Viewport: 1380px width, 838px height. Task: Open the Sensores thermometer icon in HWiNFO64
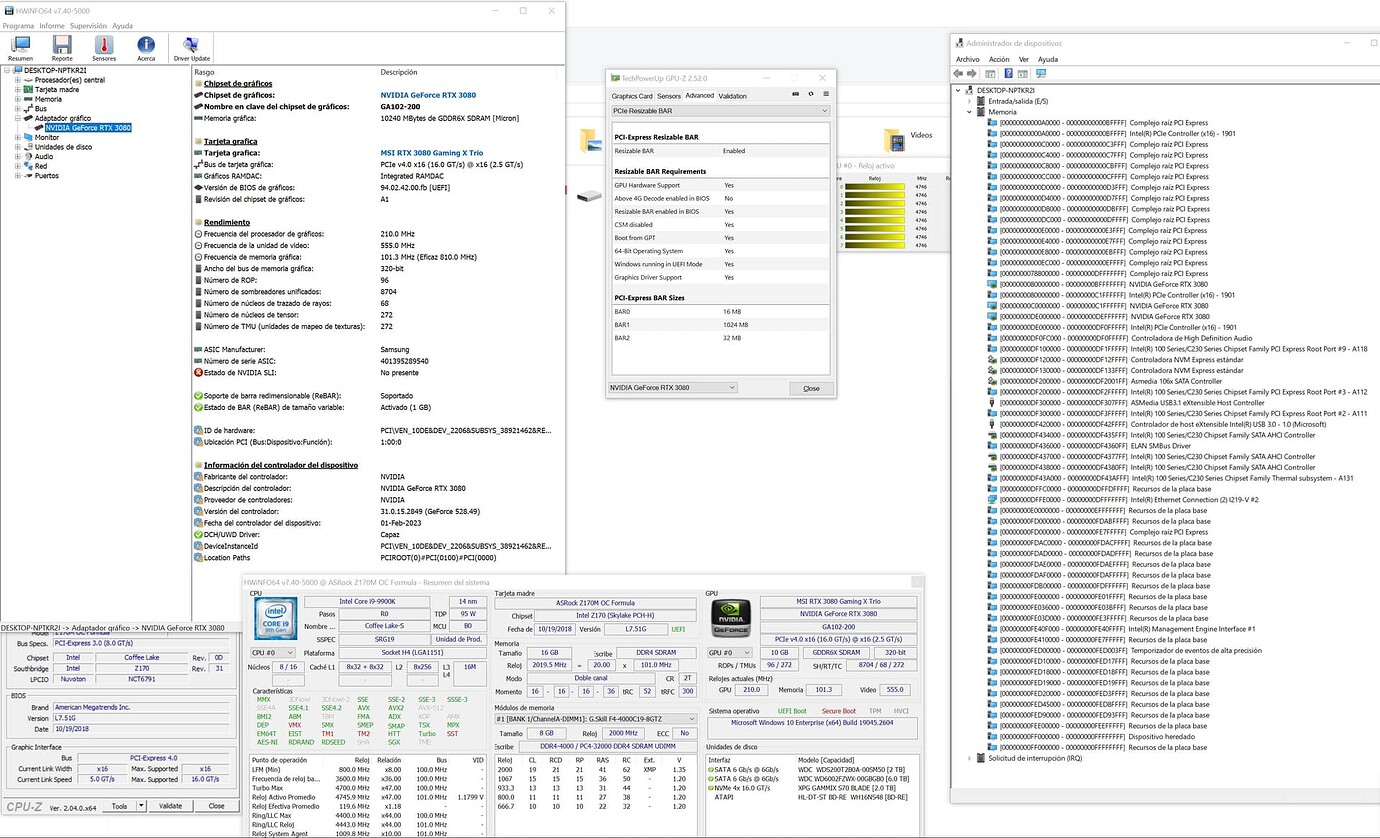coord(103,43)
